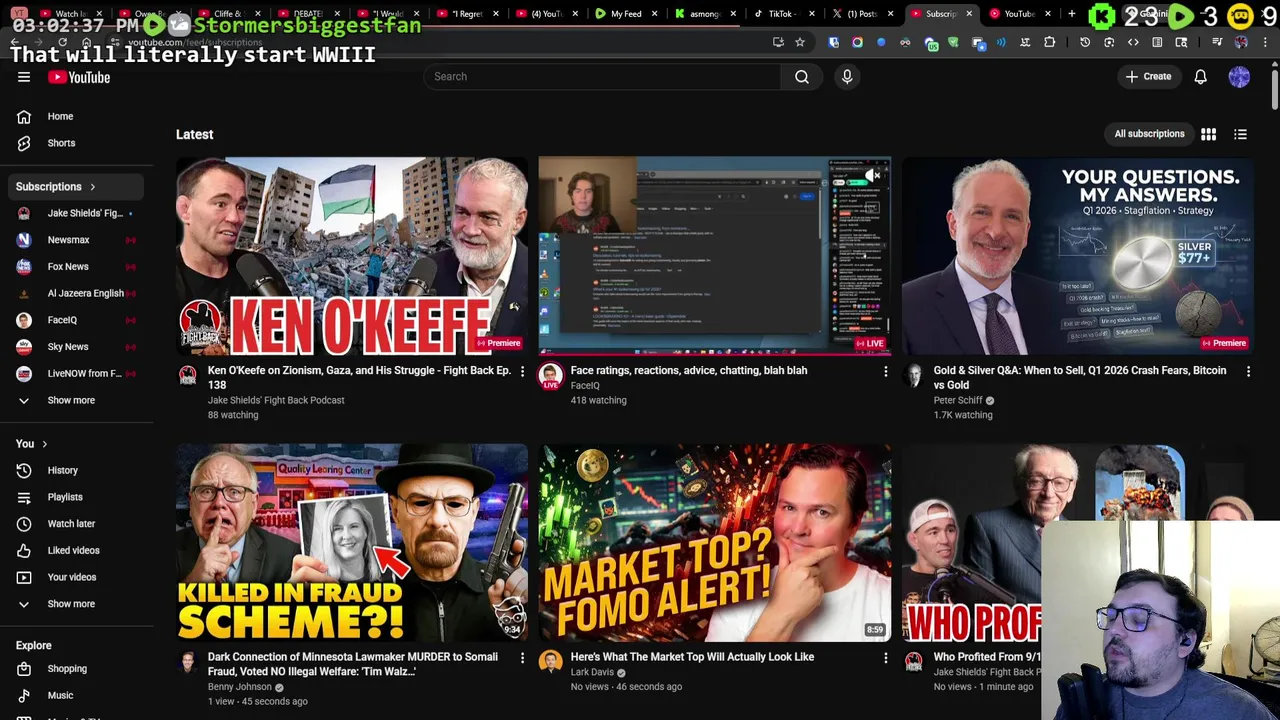Screen dimensions: 1280x720
Task: Open options for Gold & Silver Q&A video
Action: [1248, 371]
